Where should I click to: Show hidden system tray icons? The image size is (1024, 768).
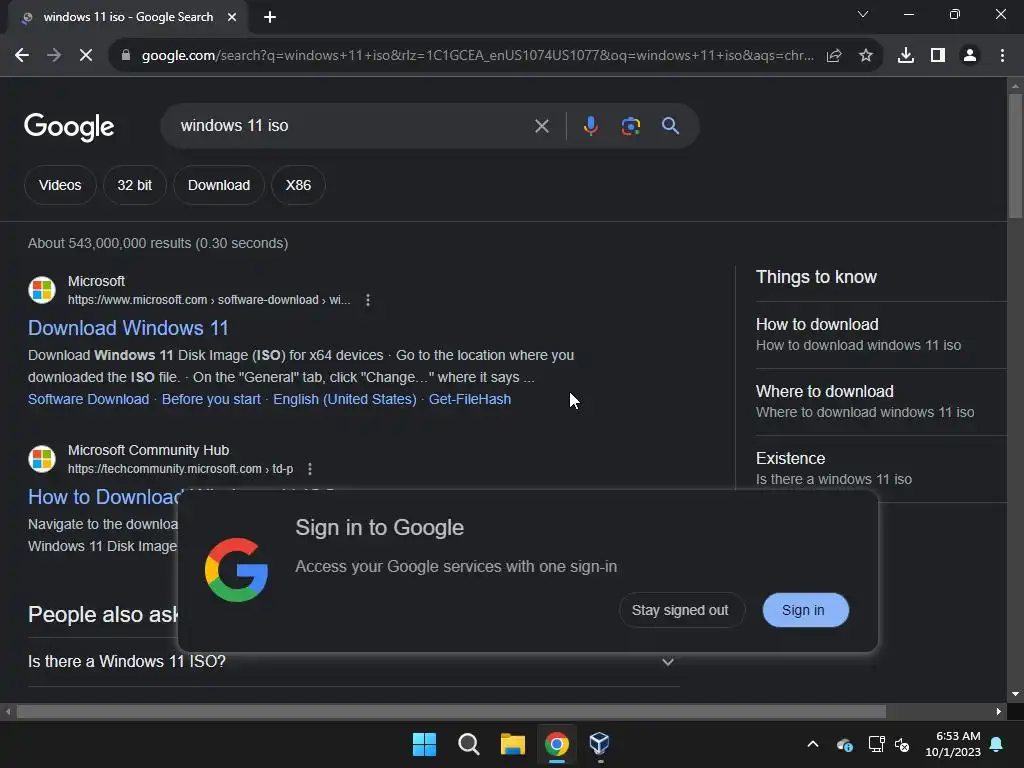click(x=813, y=744)
